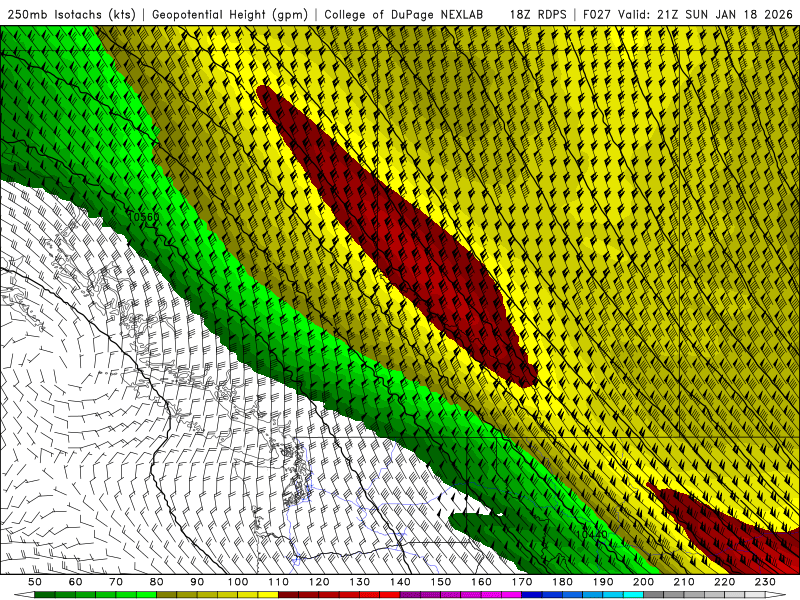Click 'College of DuPage NEXLAB' in the header
The image size is (800, 600).
pyautogui.click(x=404, y=14)
